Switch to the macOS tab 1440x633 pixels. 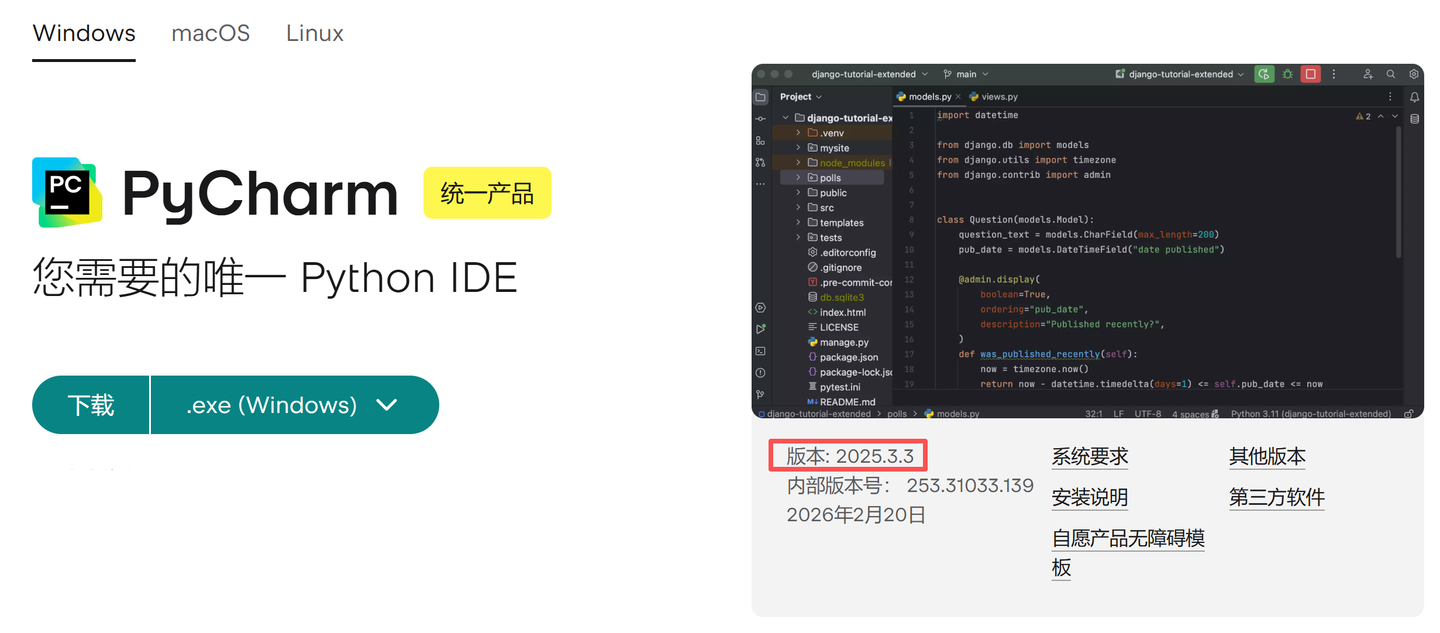tap(211, 33)
